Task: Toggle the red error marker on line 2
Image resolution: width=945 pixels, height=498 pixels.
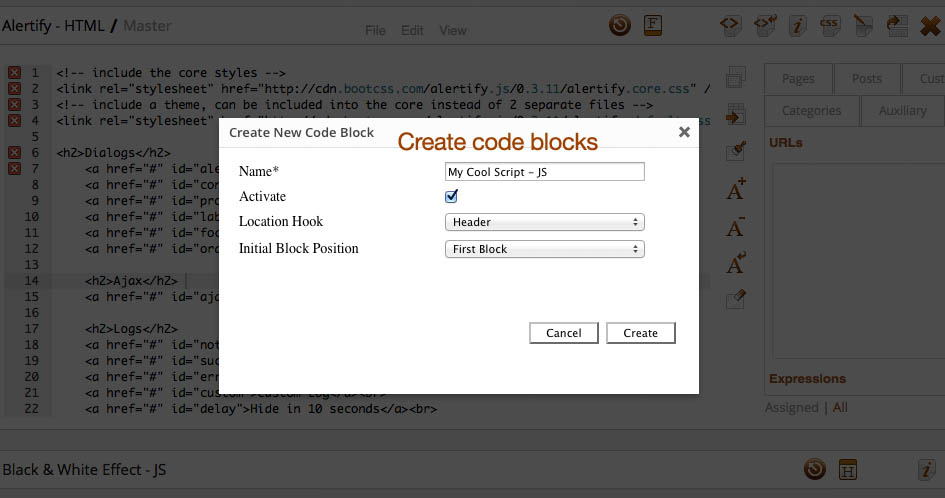Action: 14,89
